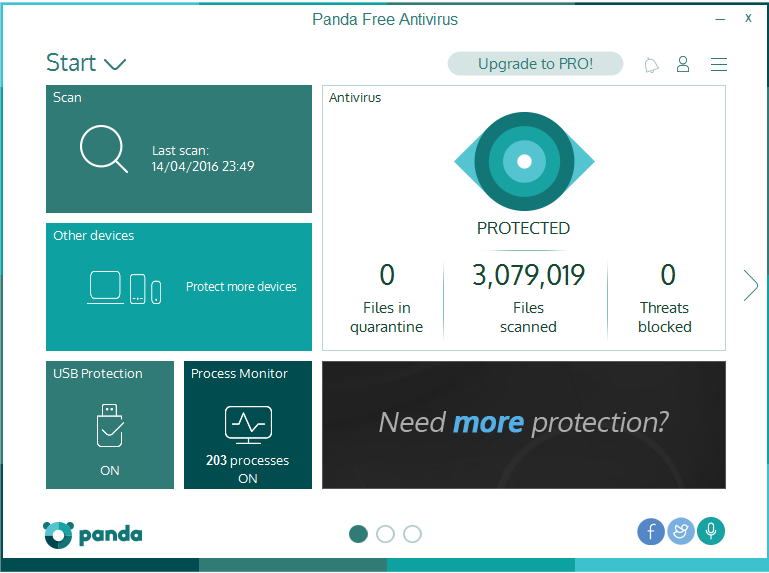
Task: Toggle USB Protection tile showing ON
Action: [x=110, y=425]
